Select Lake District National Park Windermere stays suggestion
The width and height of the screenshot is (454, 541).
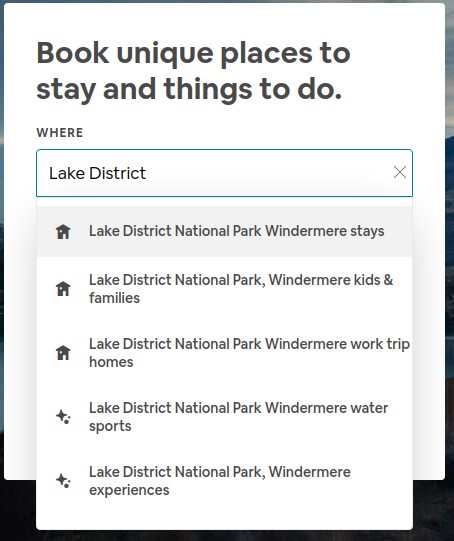224,232
